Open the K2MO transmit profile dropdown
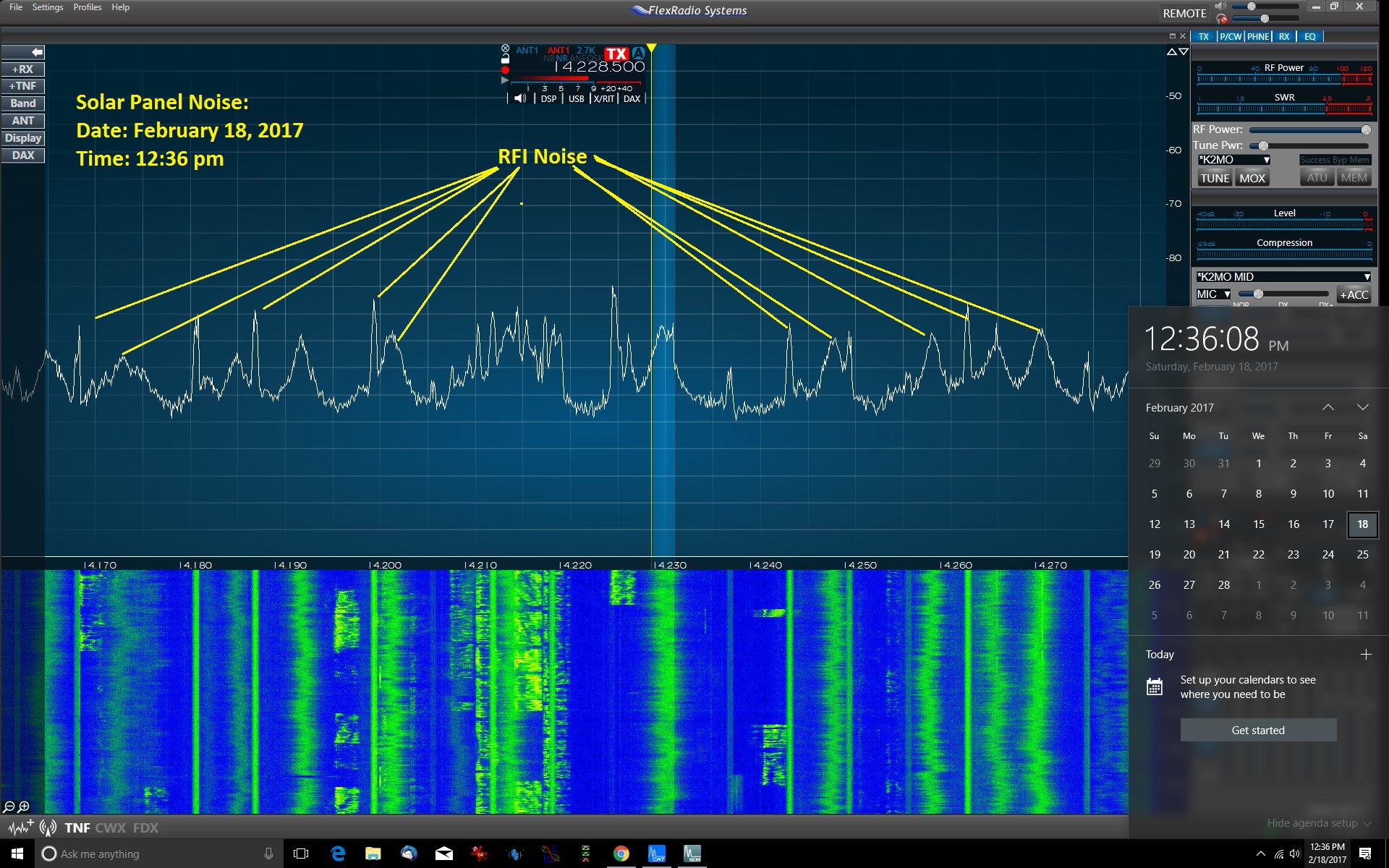This screenshot has width=1389, height=868. [1233, 160]
